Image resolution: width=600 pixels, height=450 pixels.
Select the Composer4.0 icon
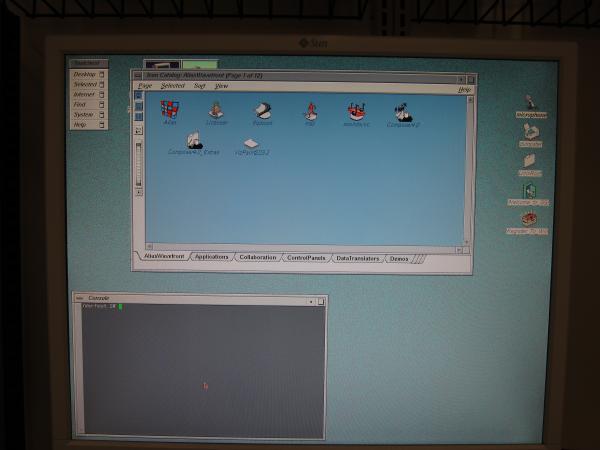(403, 112)
